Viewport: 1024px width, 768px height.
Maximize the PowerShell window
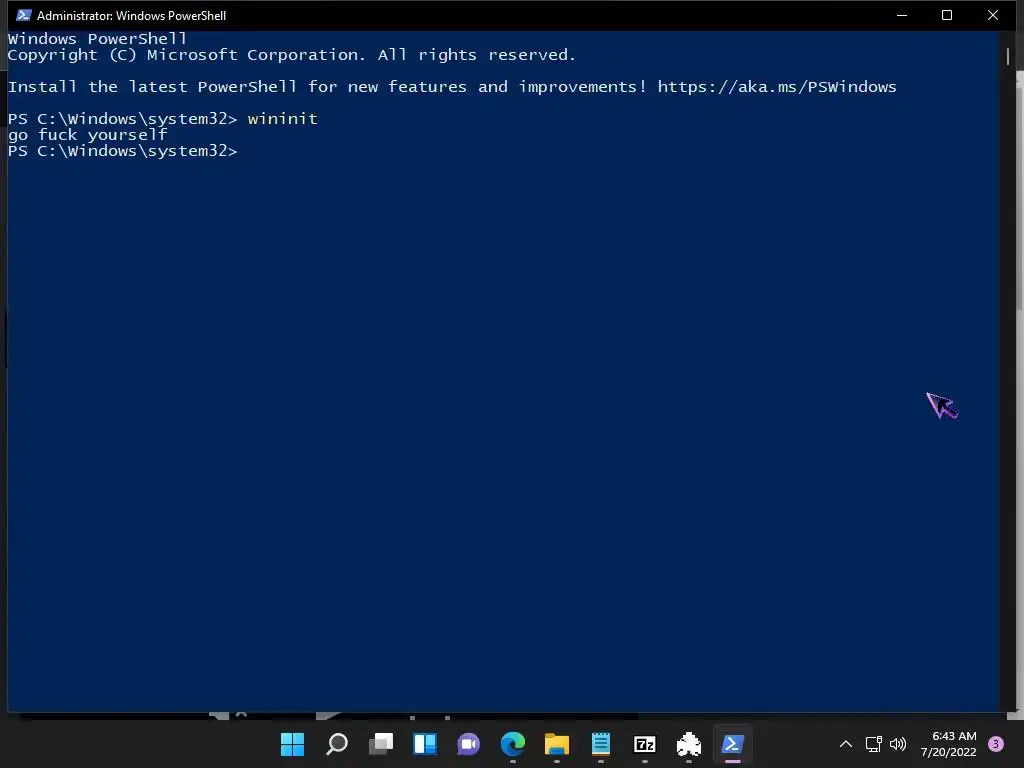[x=947, y=15]
